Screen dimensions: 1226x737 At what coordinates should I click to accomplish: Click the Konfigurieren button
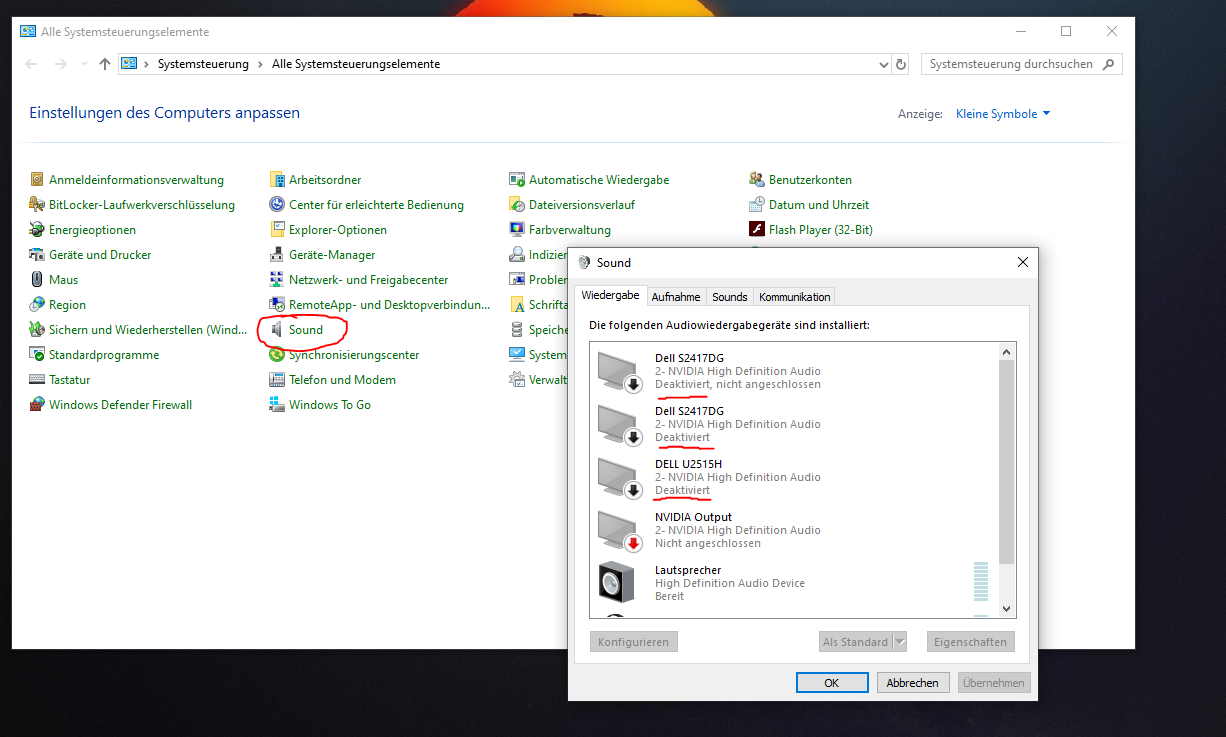coord(633,642)
